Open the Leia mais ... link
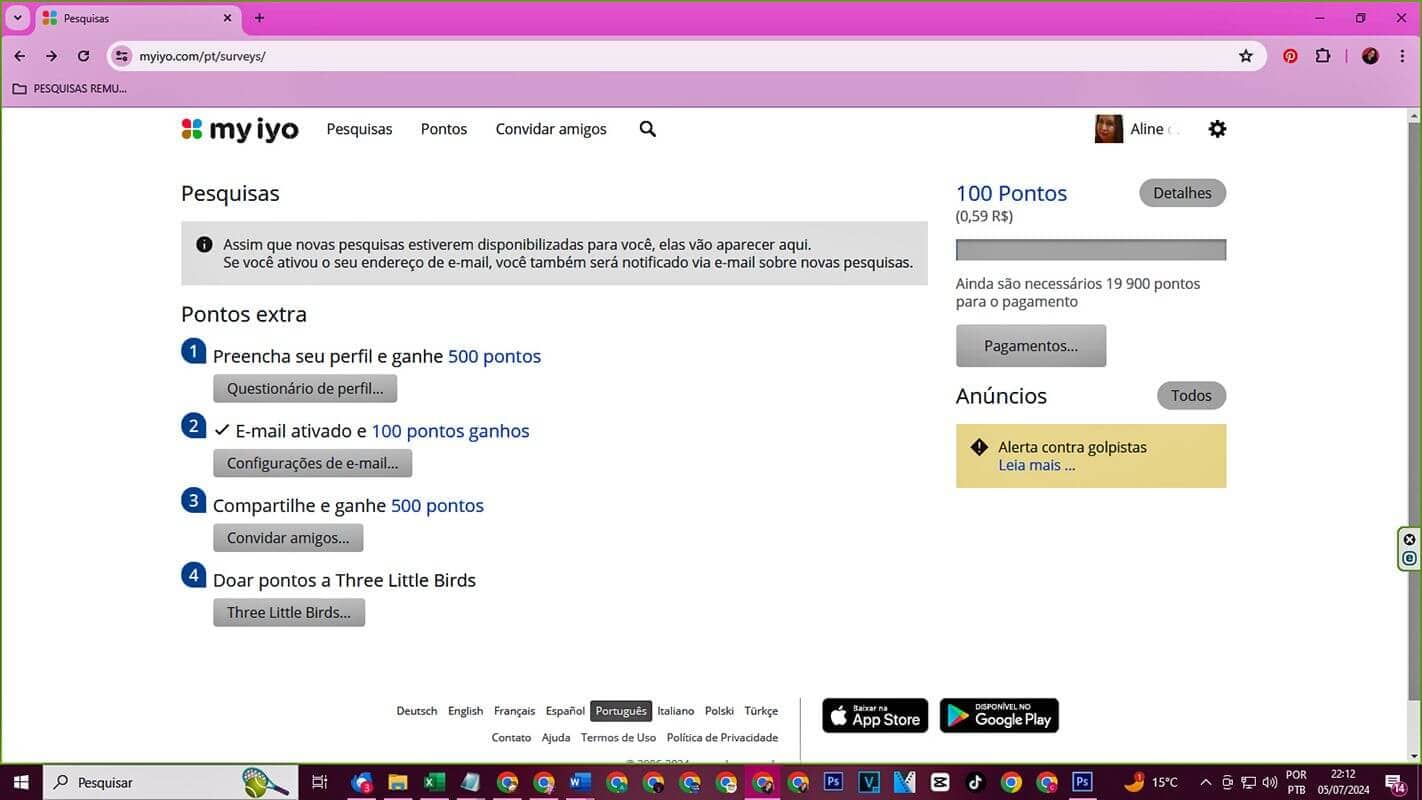 click(x=1036, y=465)
